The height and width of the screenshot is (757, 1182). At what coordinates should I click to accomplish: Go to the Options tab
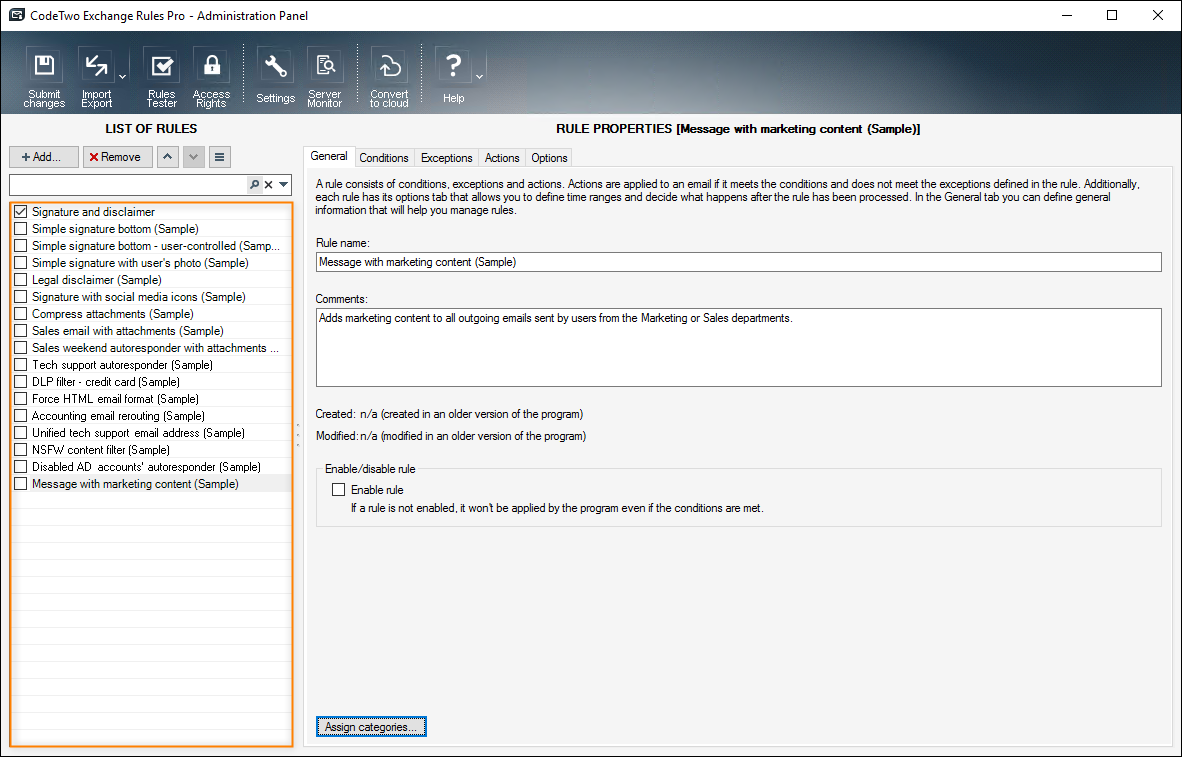(549, 158)
